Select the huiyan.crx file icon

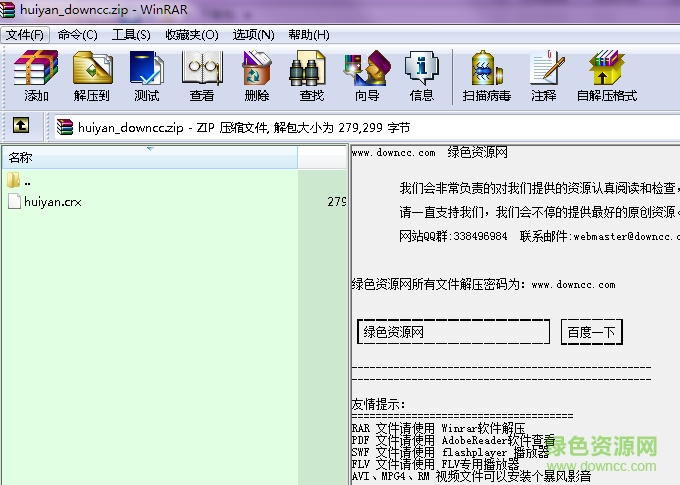pos(14,201)
